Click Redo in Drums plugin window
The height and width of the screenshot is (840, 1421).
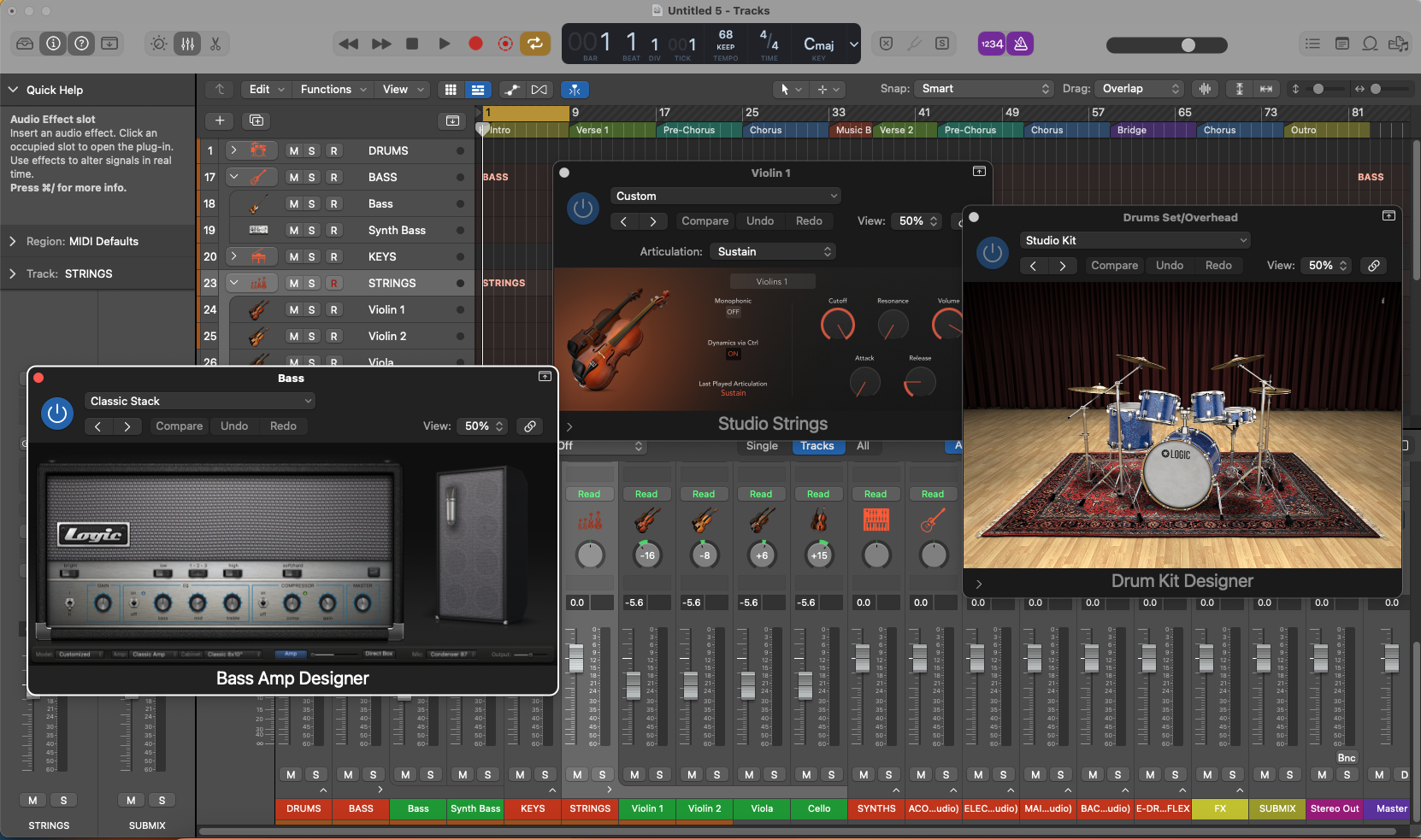(1218, 266)
